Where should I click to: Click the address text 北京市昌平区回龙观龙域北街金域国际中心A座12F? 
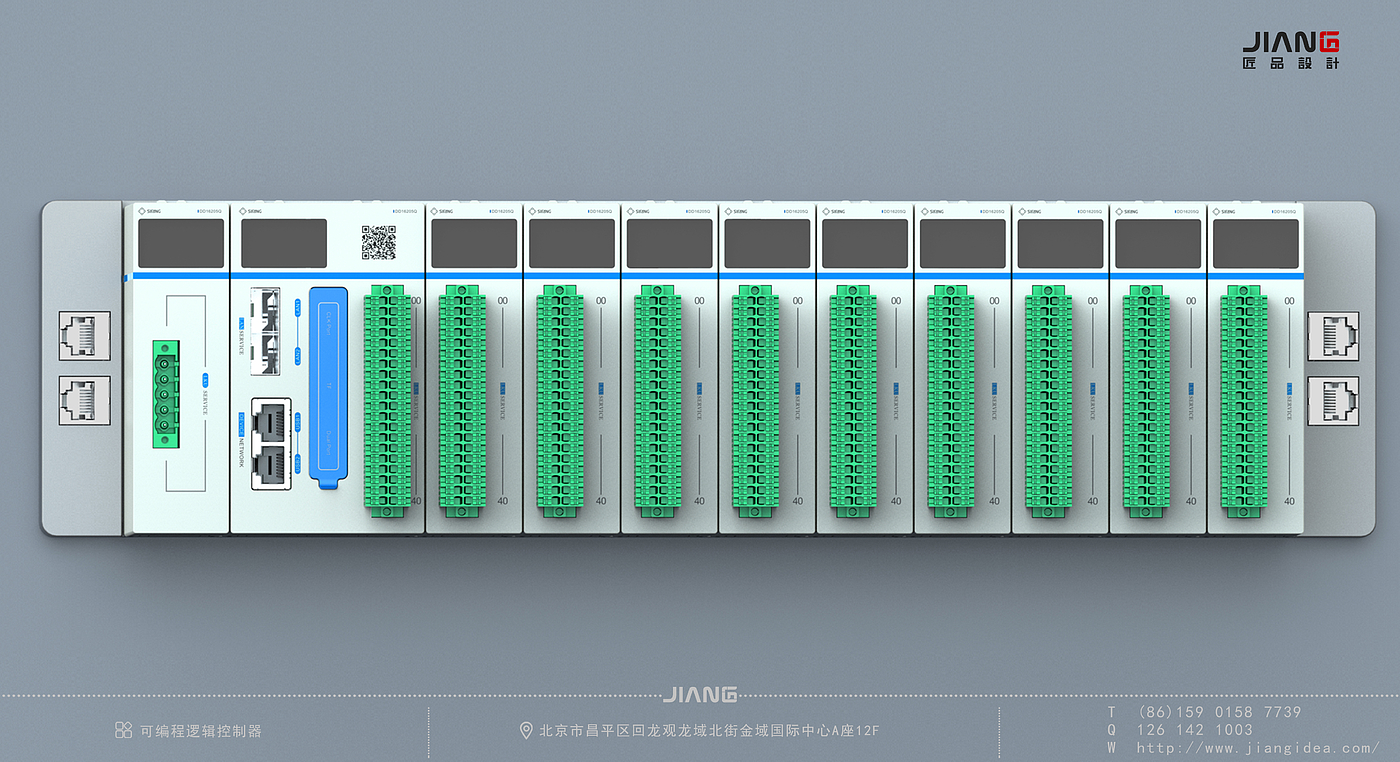[709, 731]
